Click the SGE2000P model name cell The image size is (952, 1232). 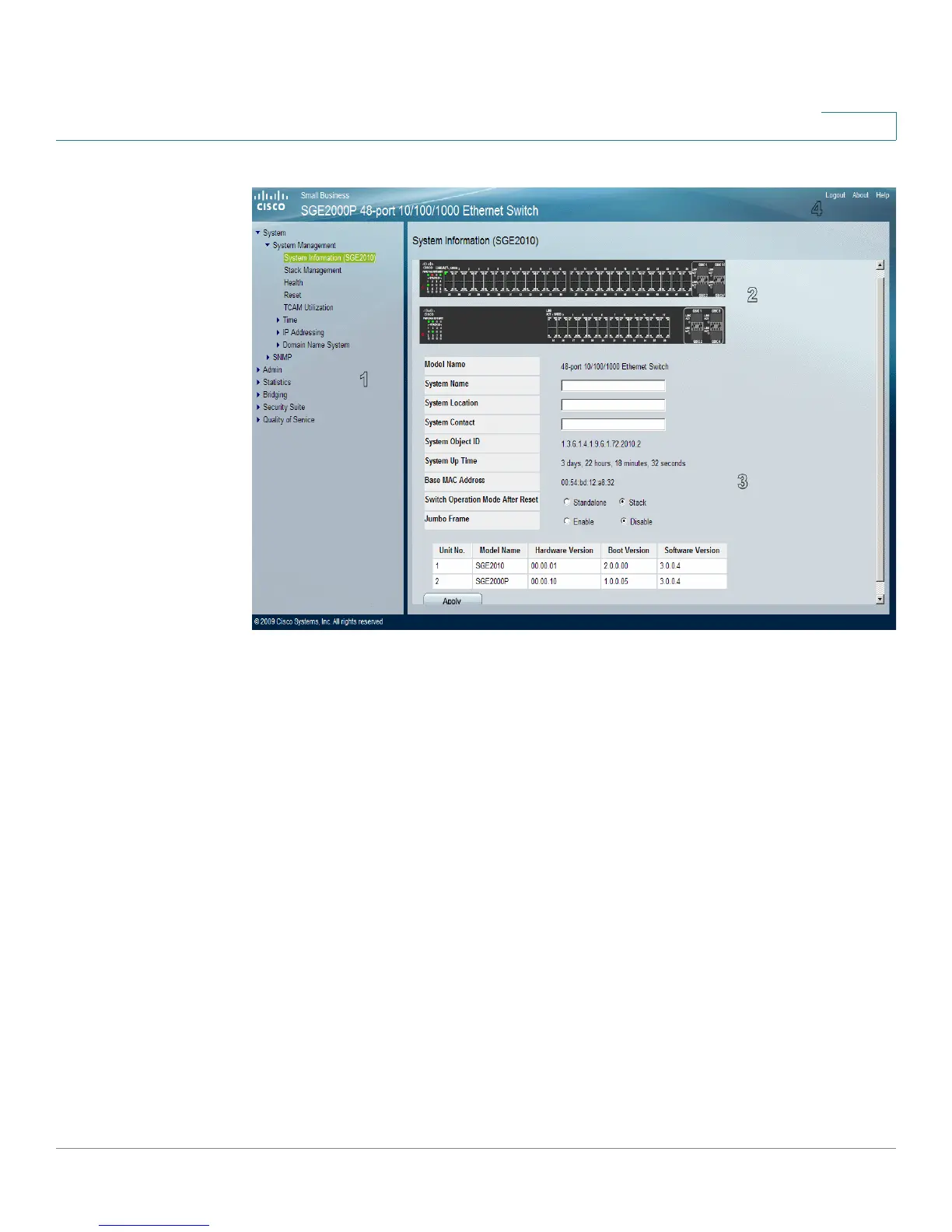click(x=499, y=581)
